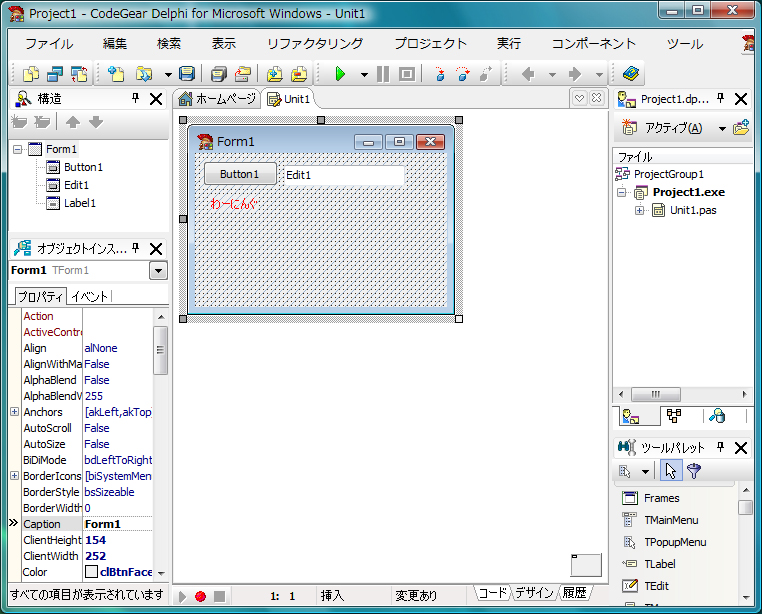Click the Step Over debug icon
The width and height of the screenshot is (762, 614).
coord(463,74)
